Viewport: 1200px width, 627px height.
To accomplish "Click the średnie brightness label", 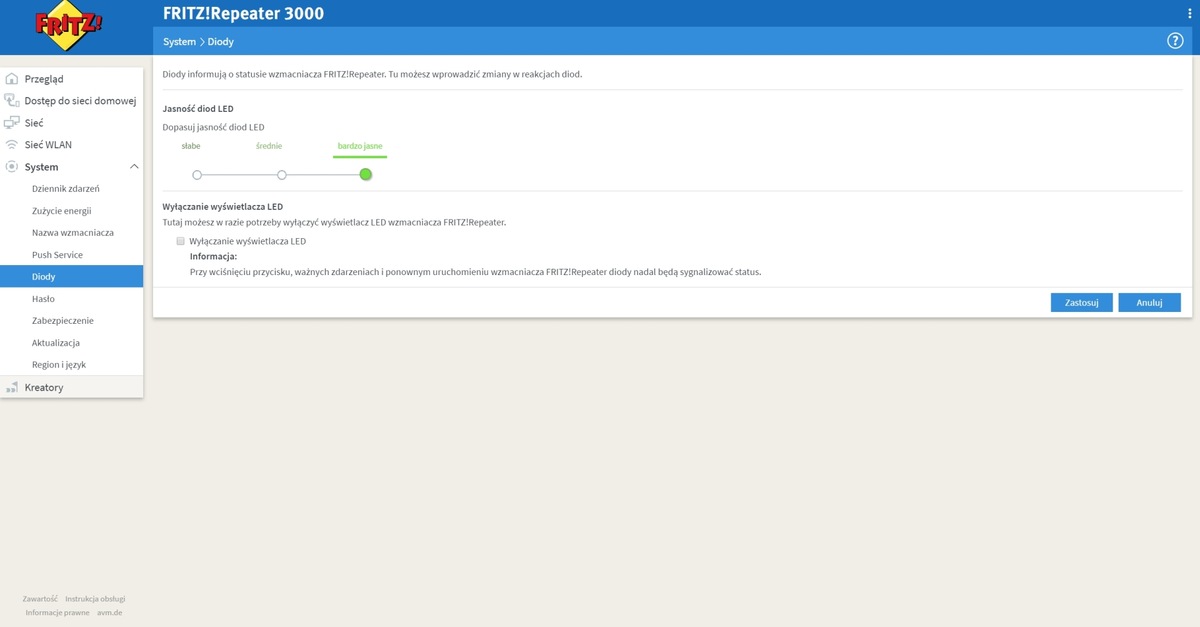I will point(269,146).
